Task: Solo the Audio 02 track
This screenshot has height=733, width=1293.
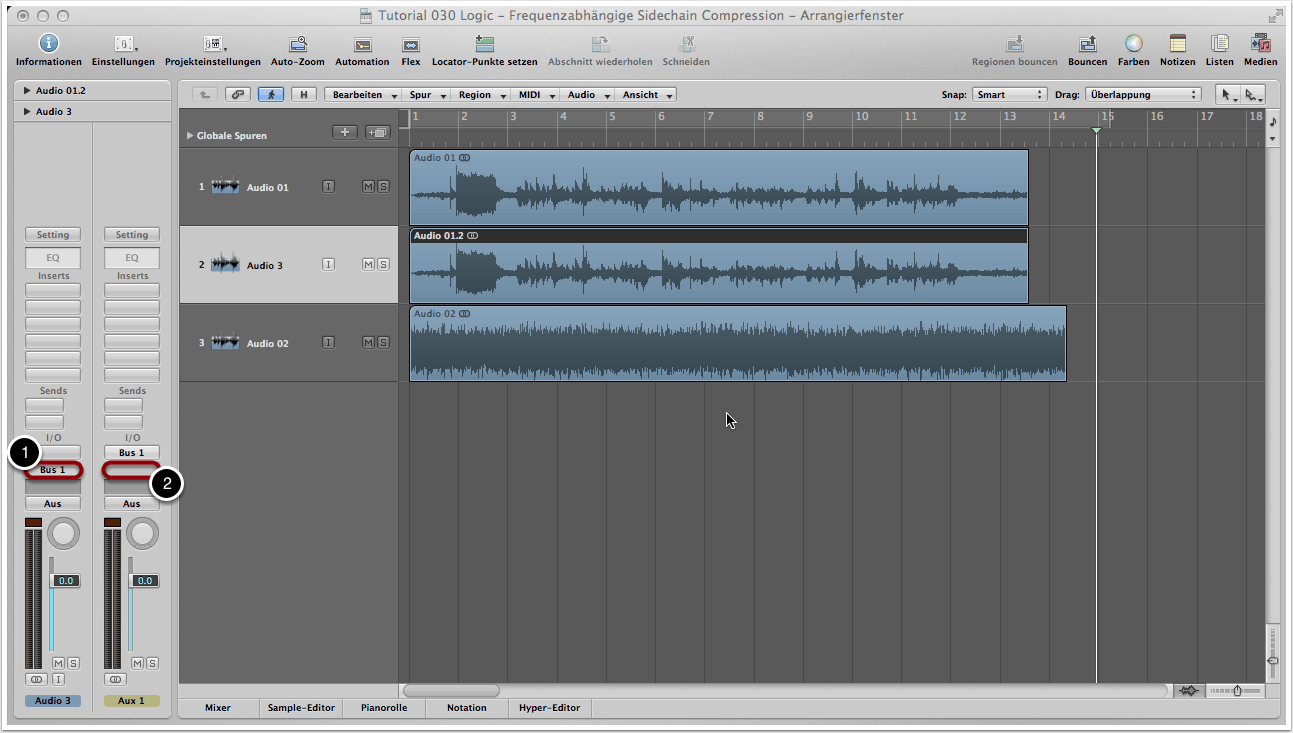Action: coord(383,343)
